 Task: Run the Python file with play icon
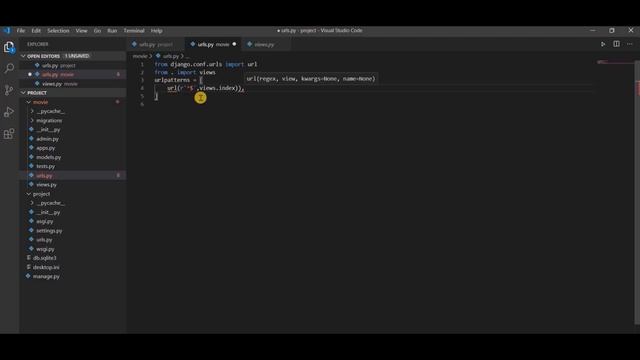coord(603,44)
